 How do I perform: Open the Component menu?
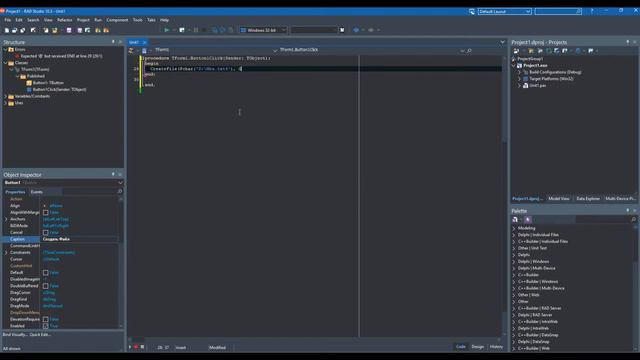[117, 20]
